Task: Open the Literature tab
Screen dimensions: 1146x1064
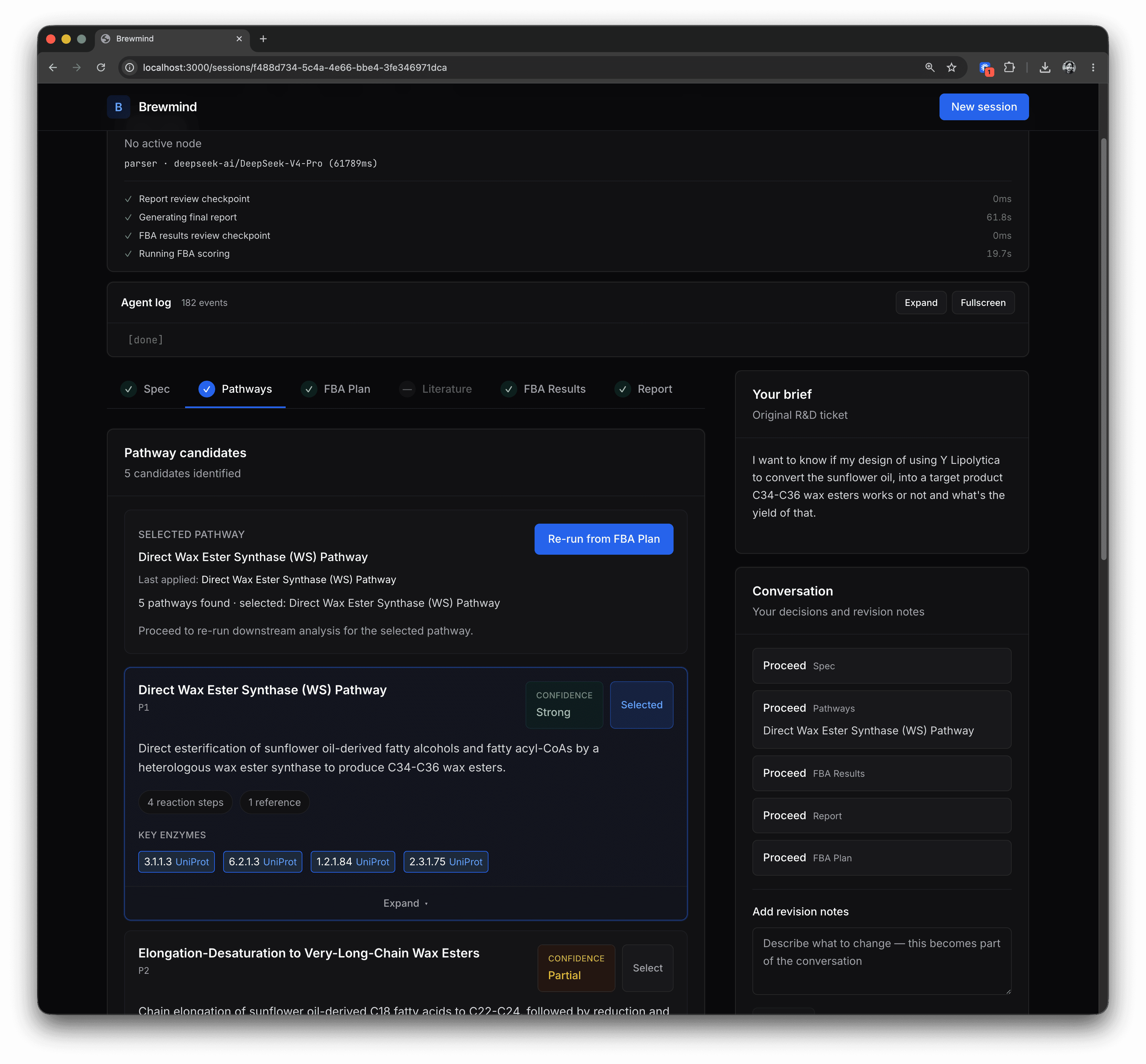Action: click(x=435, y=389)
